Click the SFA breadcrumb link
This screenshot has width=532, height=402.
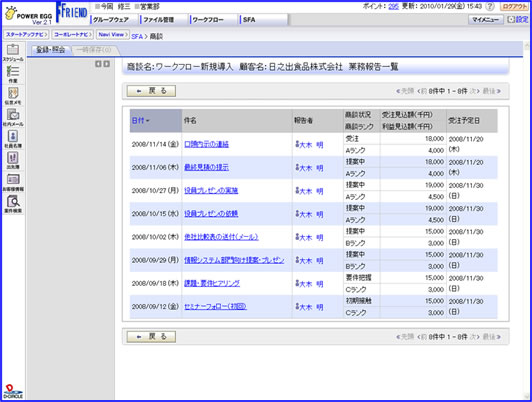[x=137, y=36]
